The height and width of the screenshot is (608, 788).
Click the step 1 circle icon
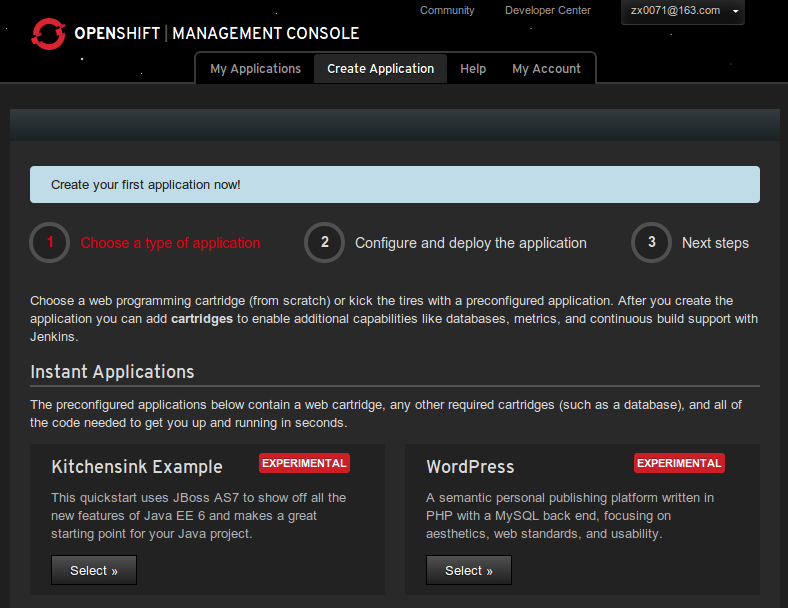tap(50, 242)
